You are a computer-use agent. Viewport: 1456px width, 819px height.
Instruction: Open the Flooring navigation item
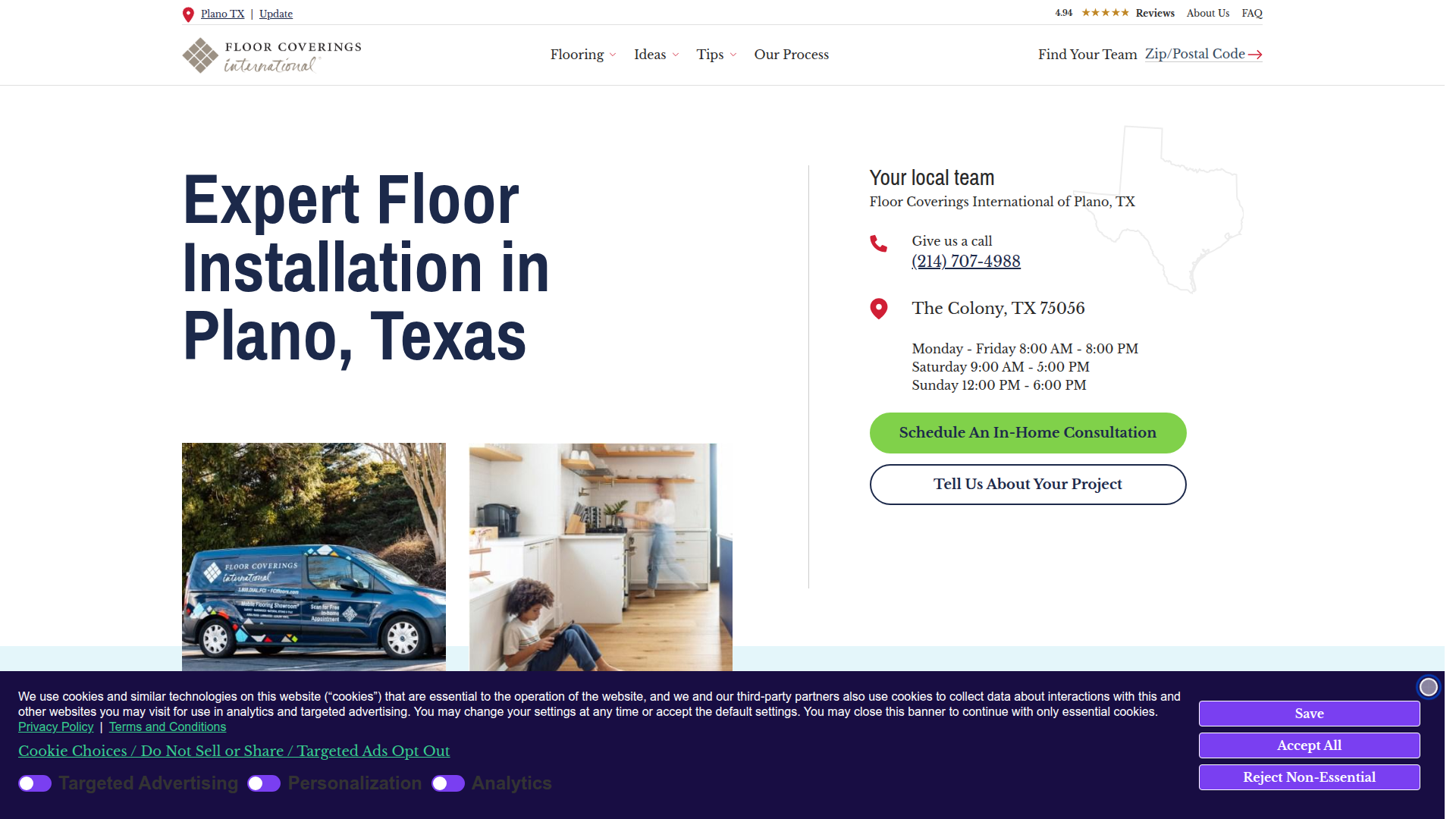click(577, 55)
